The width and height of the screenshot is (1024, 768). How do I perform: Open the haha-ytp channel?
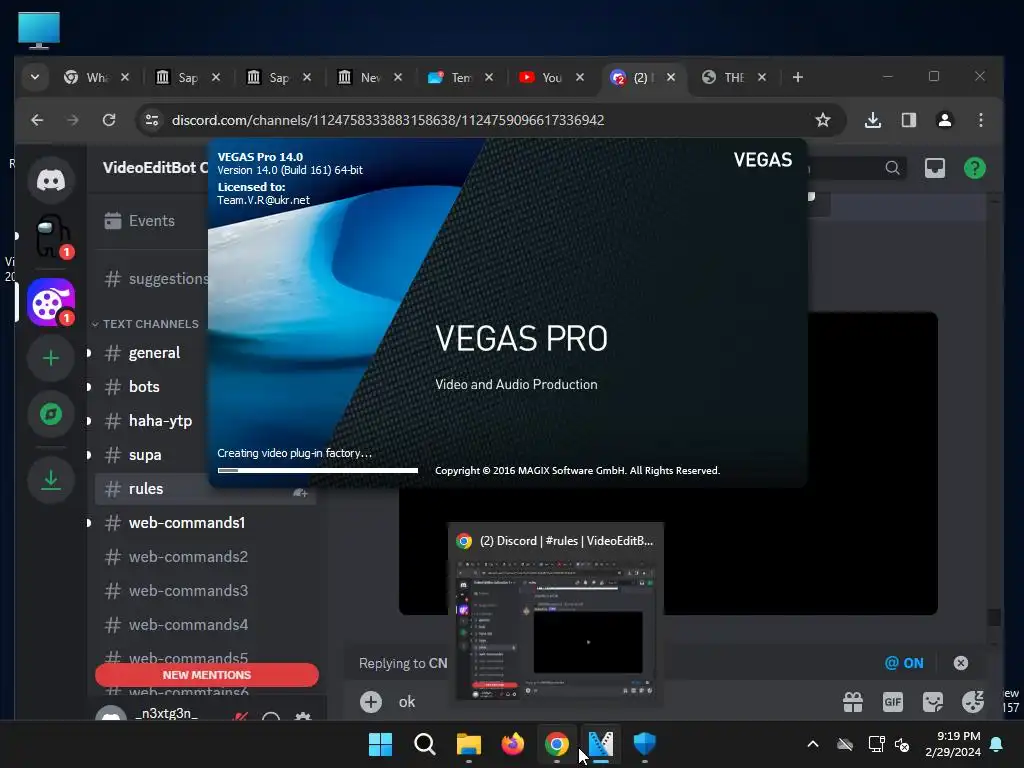tap(161, 421)
